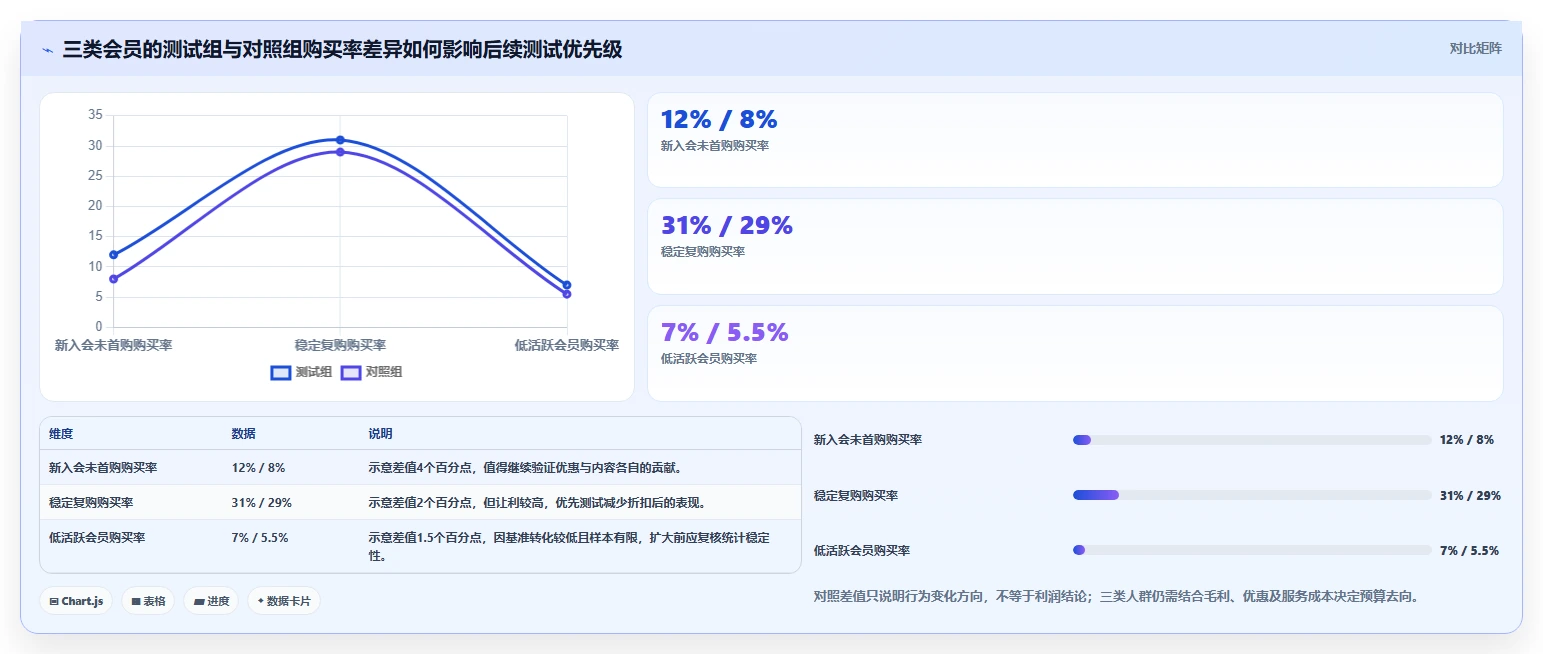Click table value 31% / 29%
1543x654 pixels.
[262, 502]
